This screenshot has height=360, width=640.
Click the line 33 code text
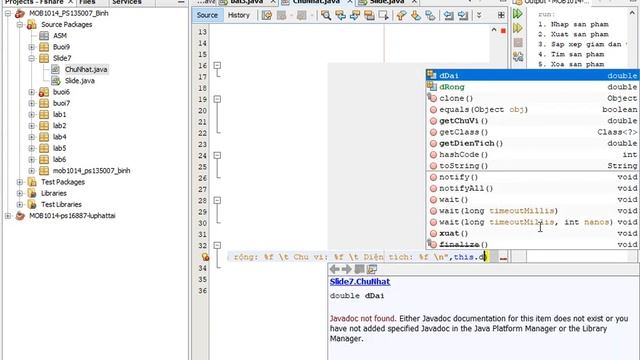pos(360,257)
